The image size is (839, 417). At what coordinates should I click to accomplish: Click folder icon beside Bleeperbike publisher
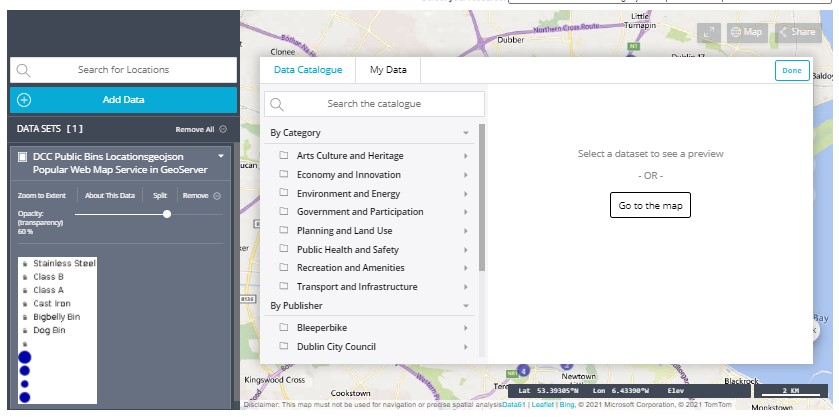tap(284, 327)
